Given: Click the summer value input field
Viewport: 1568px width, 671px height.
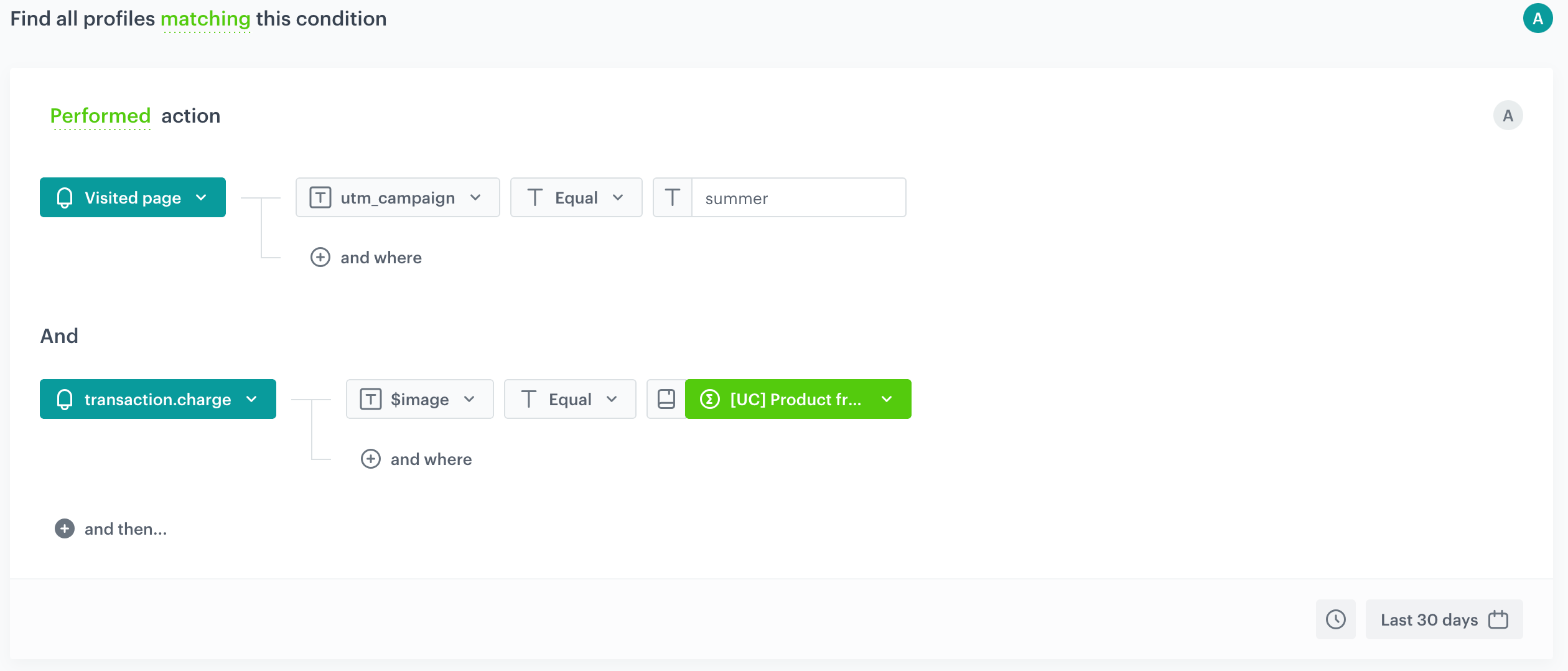Looking at the screenshot, I should [799, 197].
